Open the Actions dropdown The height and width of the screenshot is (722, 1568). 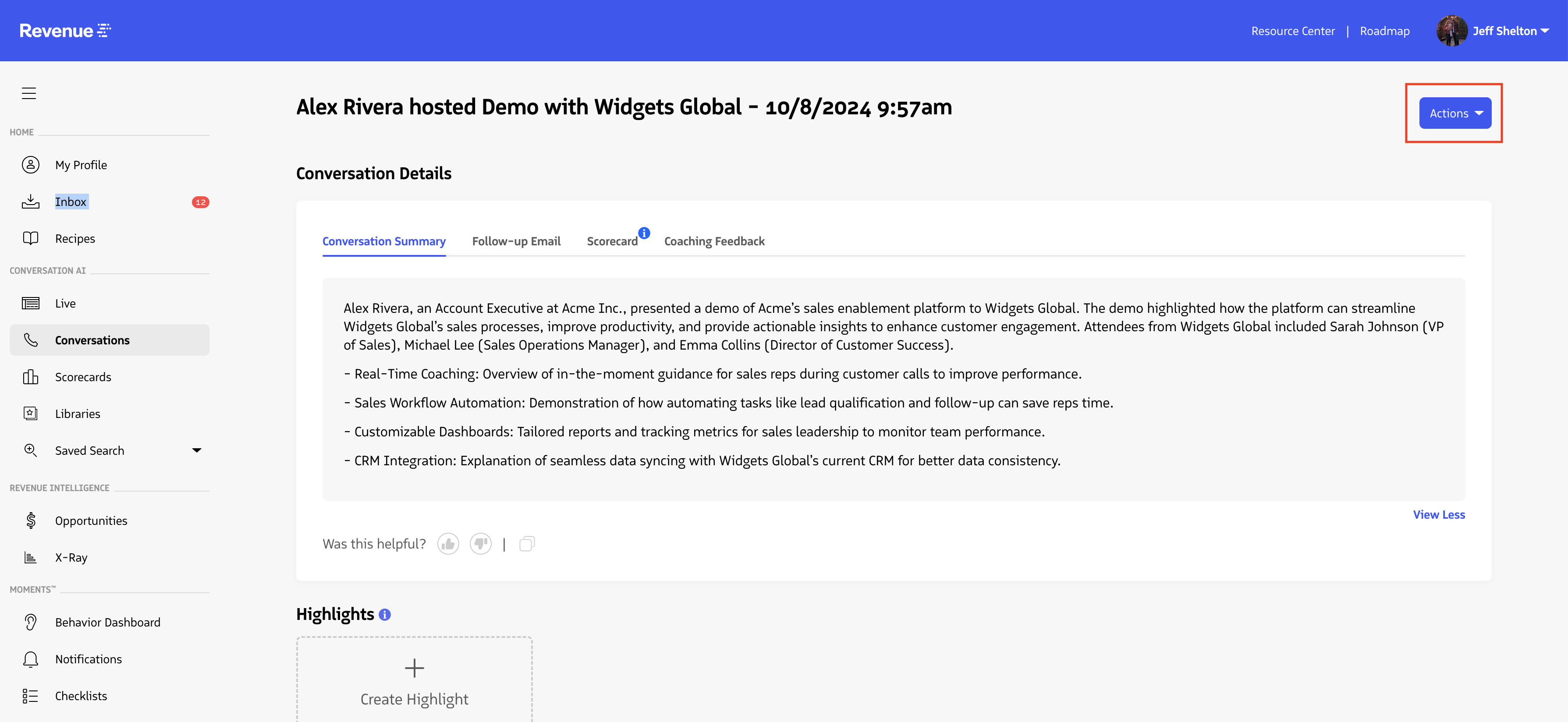(x=1455, y=113)
